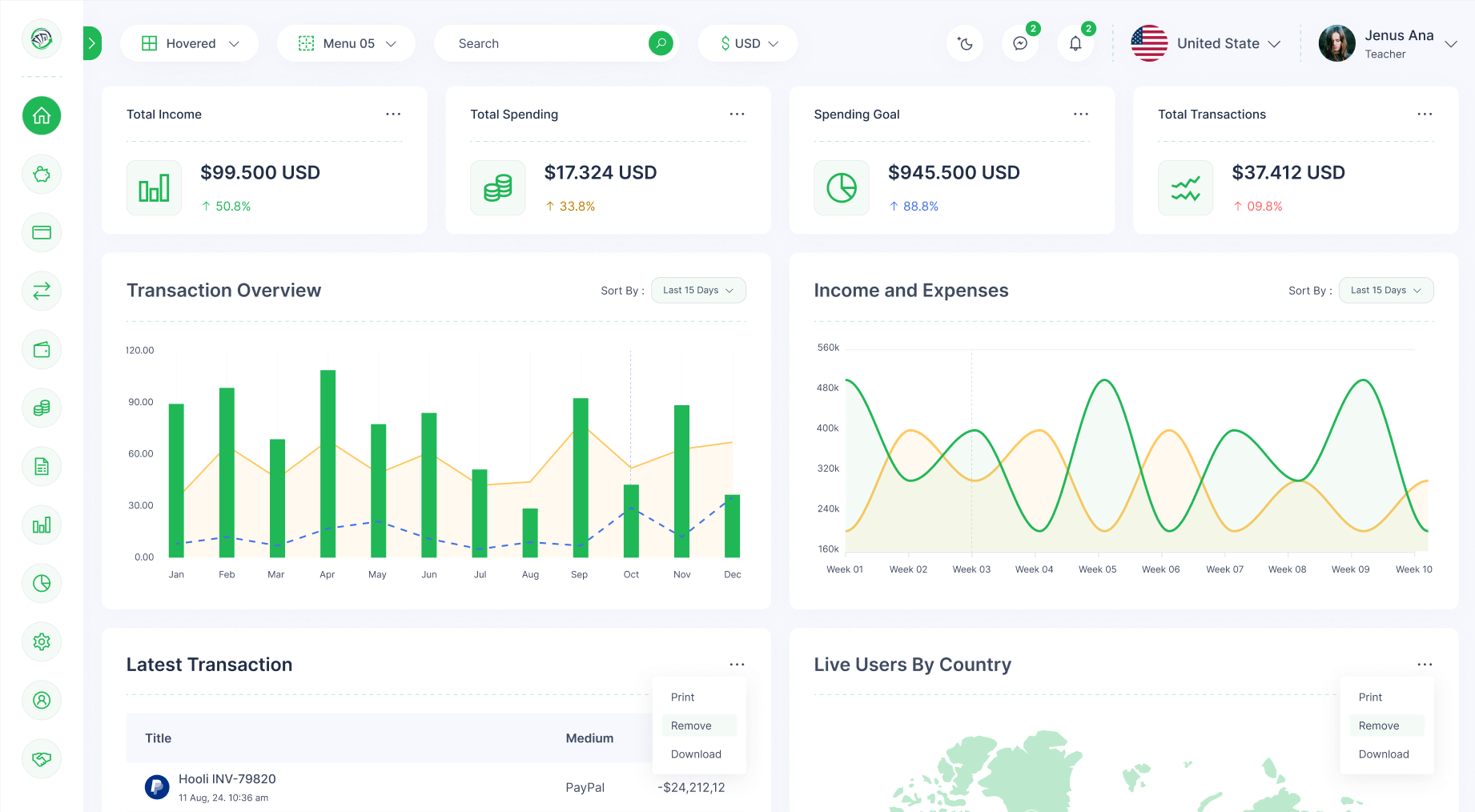1475x812 pixels.
Task: Click the notification bell icon
Action: coord(1075,44)
